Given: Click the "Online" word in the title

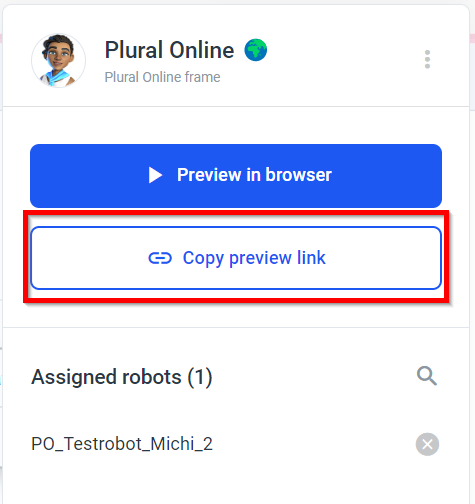Looking at the screenshot, I should click(202, 50).
